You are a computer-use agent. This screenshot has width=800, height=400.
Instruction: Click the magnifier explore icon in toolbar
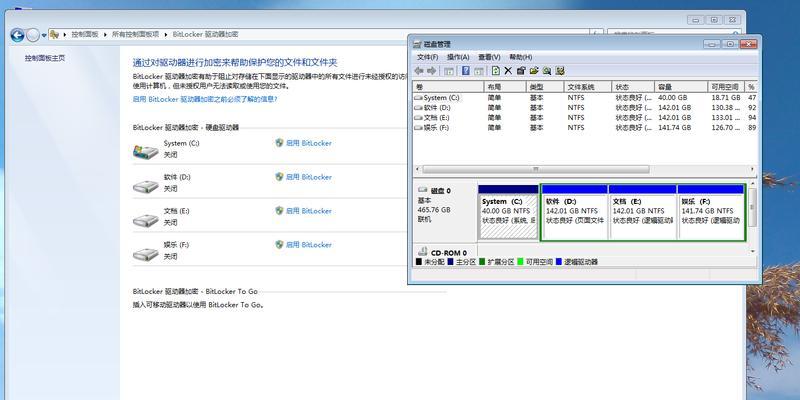pyautogui.click(x=547, y=71)
